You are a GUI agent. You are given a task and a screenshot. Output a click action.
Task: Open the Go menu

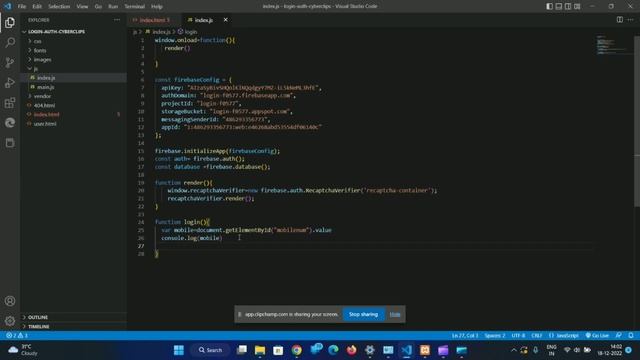[x=98, y=7]
